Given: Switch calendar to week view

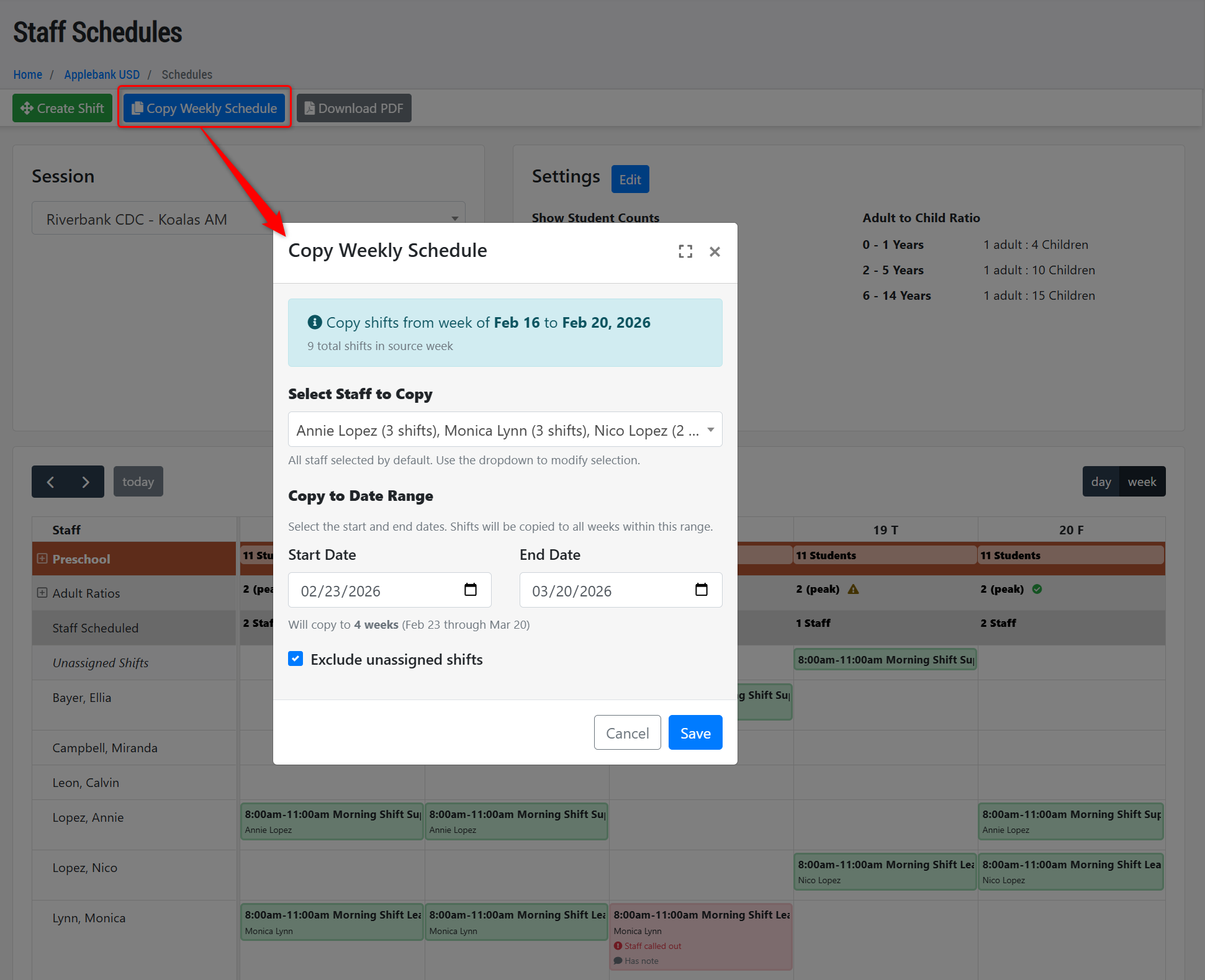Looking at the screenshot, I should click(1142, 482).
